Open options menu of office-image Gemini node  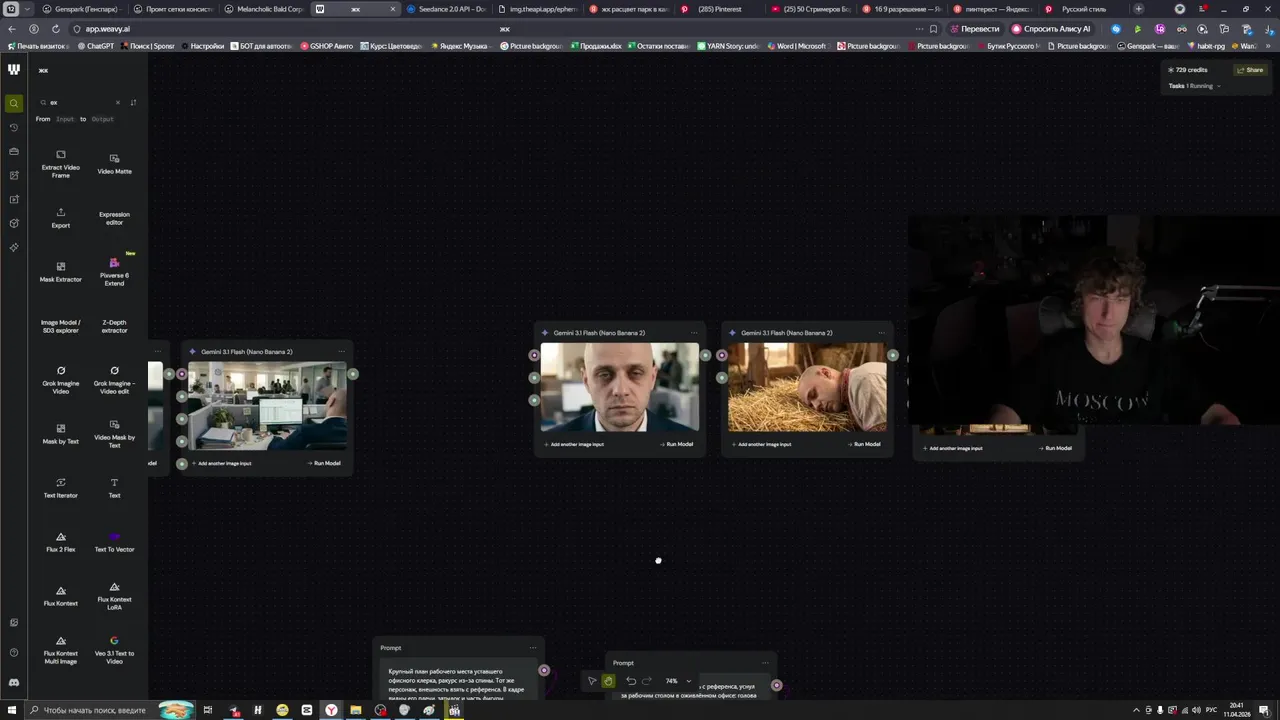(341, 351)
